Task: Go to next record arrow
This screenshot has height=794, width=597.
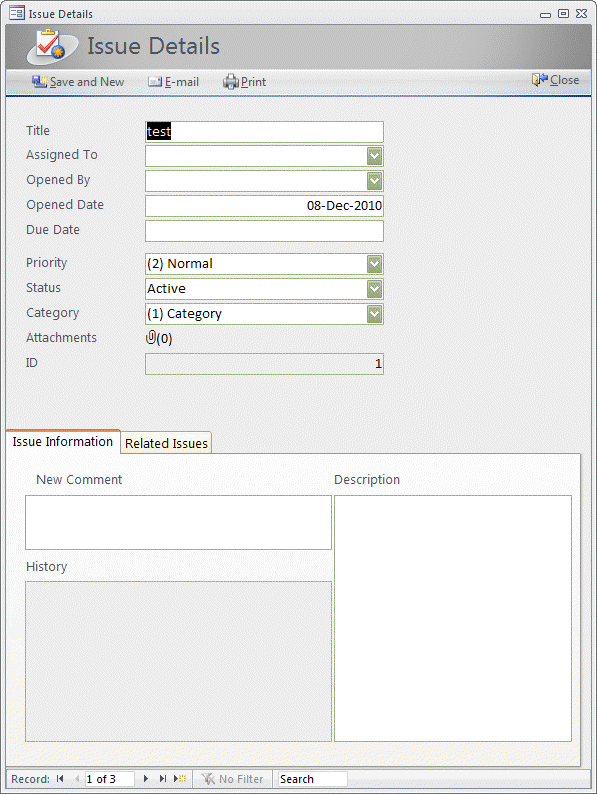Action: click(x=146, y=778)
